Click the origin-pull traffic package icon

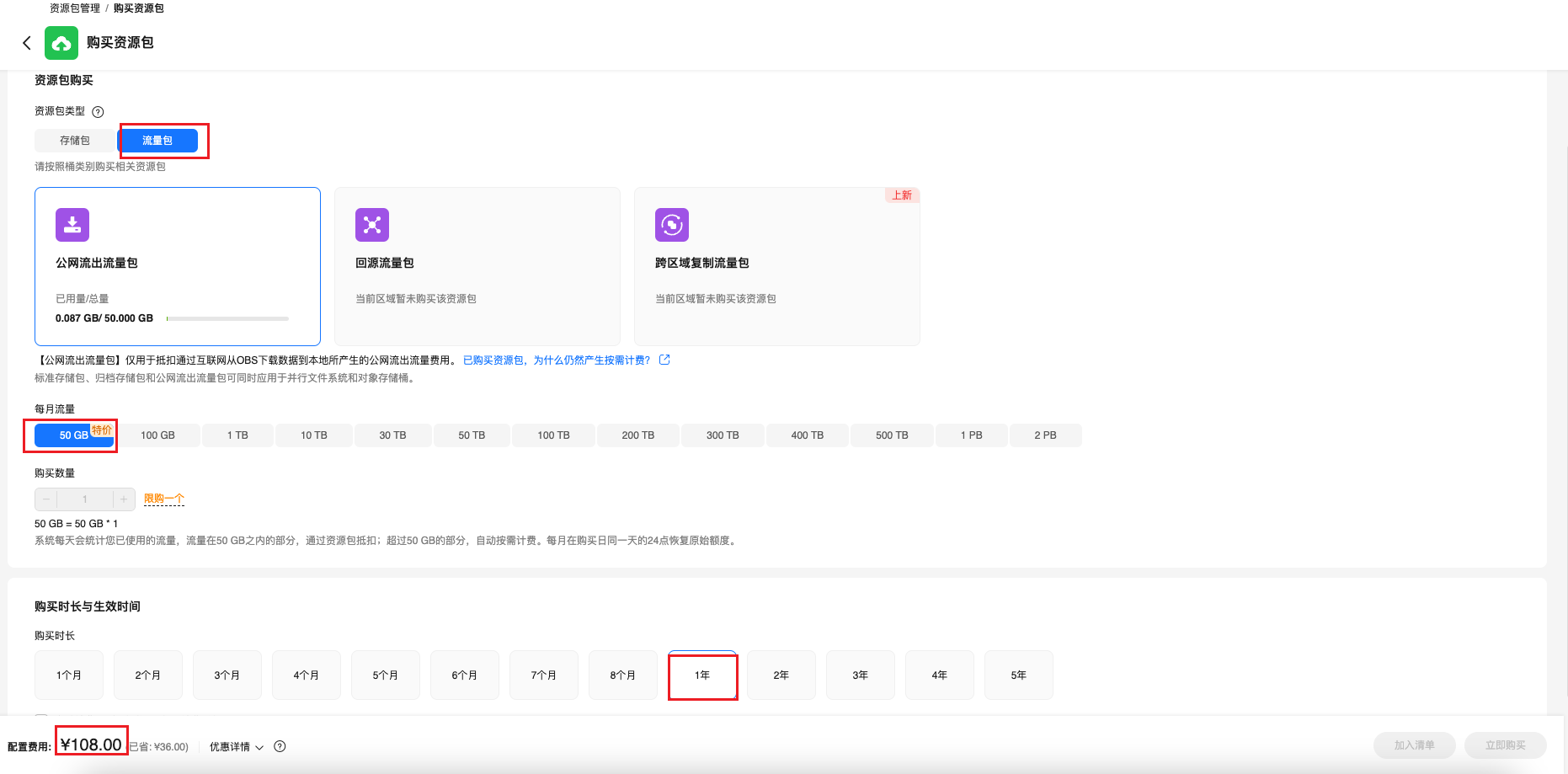[372, 225]
